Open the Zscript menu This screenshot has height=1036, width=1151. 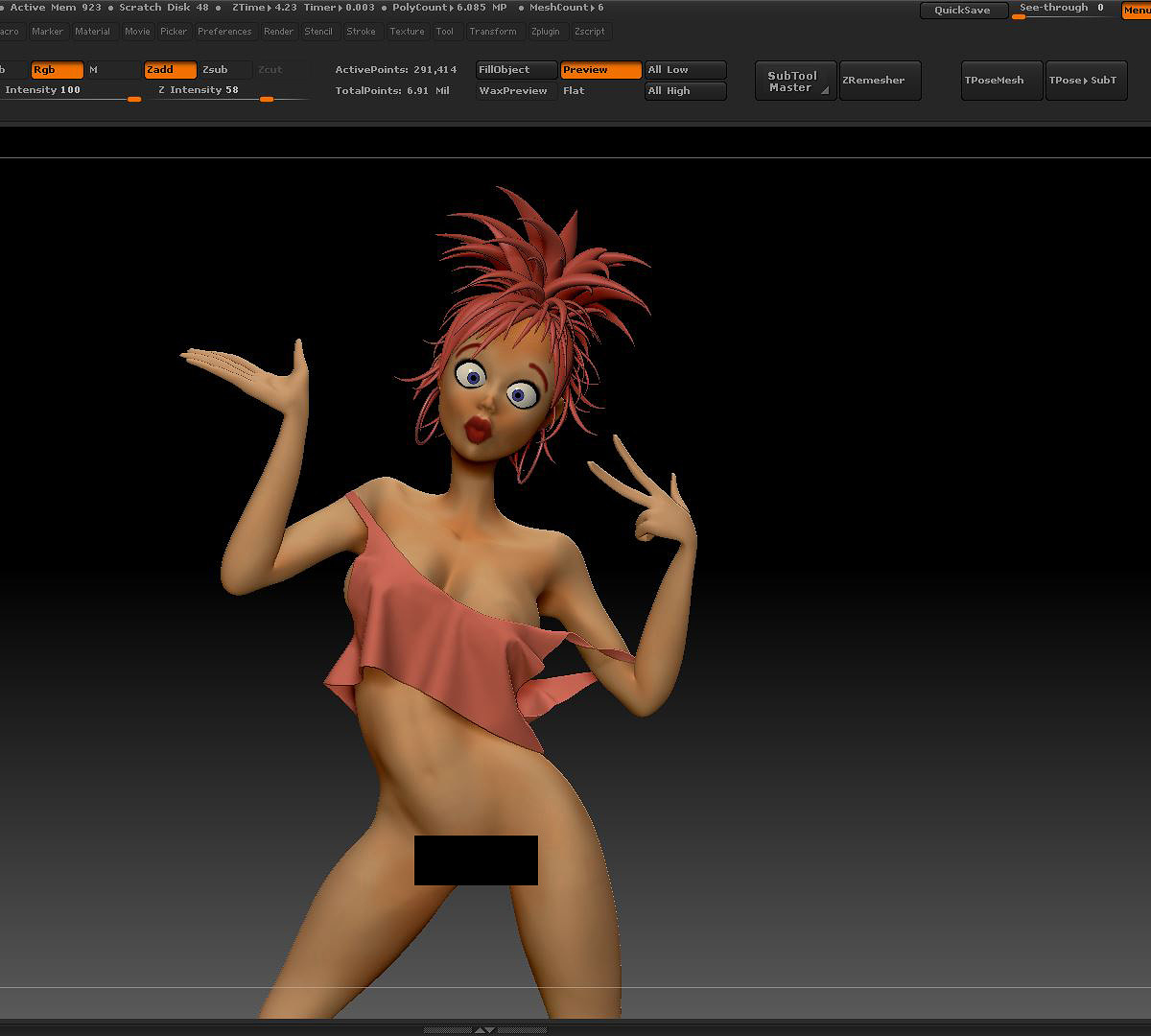590,32
